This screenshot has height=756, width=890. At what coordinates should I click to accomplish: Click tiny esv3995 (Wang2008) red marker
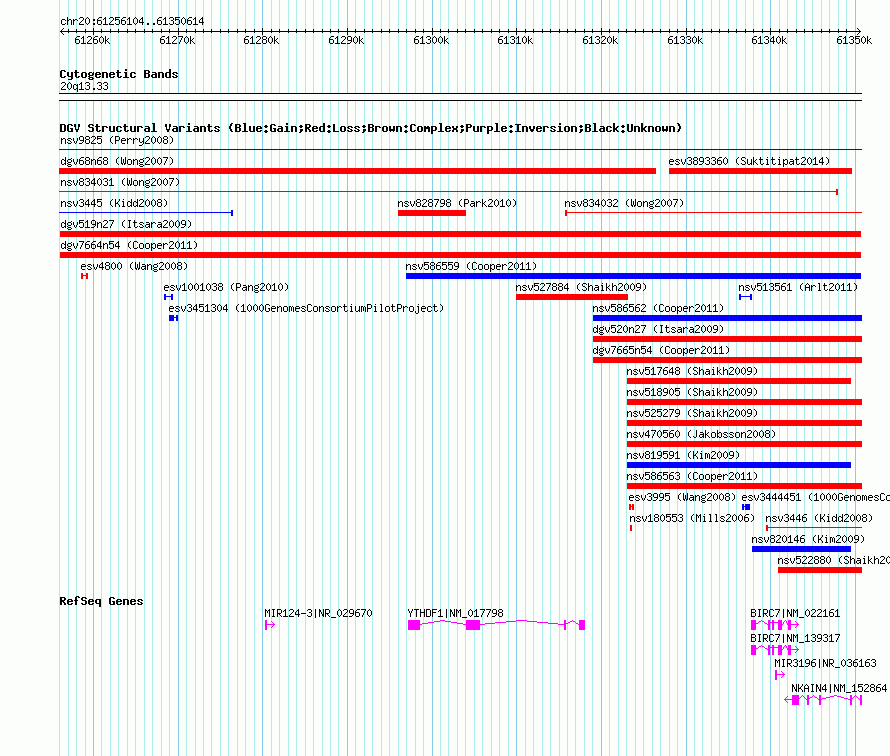tap(631, 507)
